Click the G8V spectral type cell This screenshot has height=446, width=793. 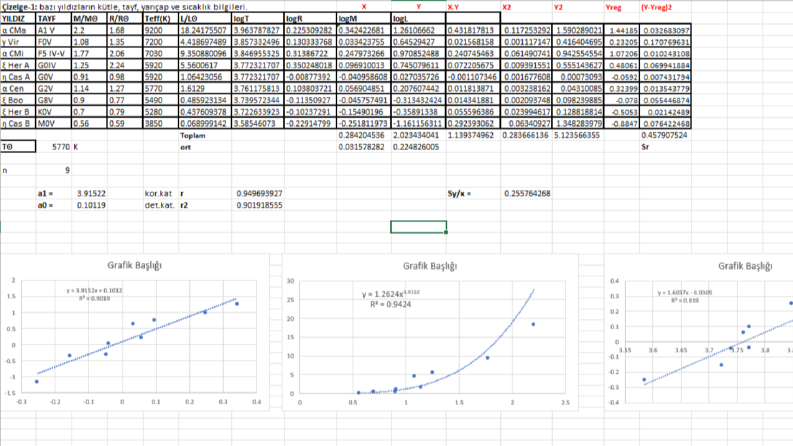click(x=54, y=100)
